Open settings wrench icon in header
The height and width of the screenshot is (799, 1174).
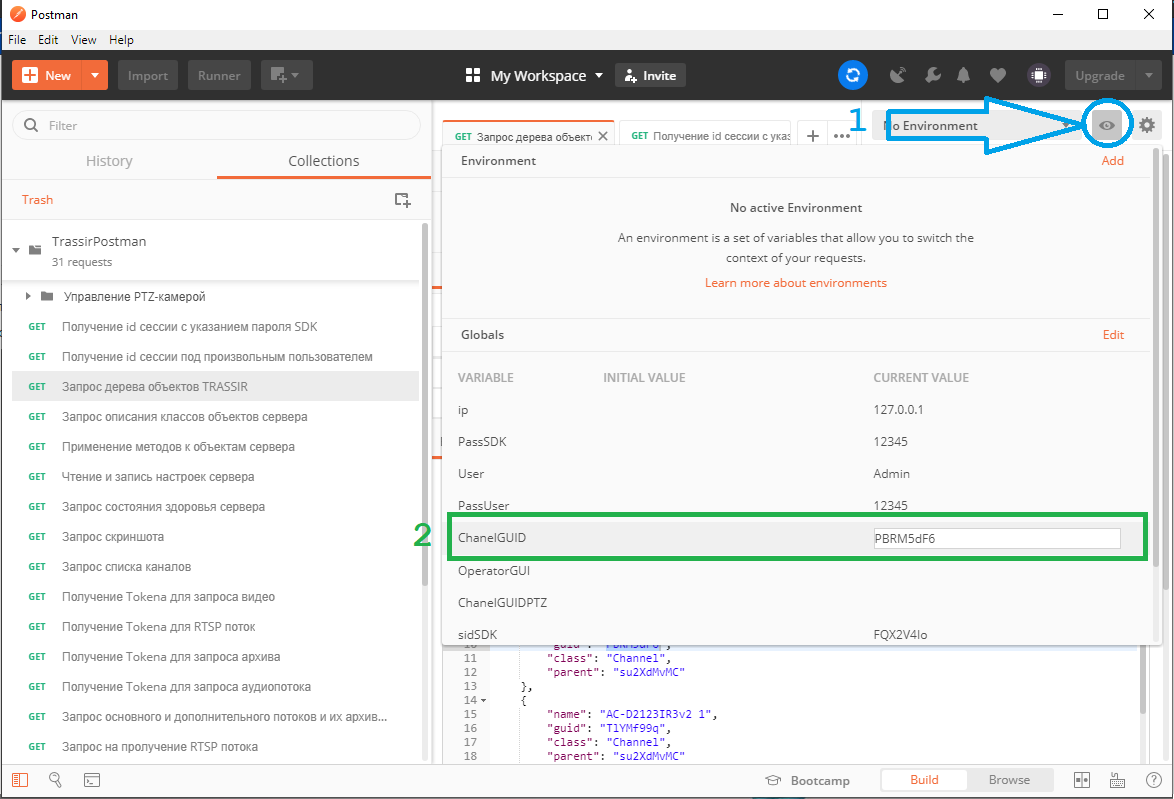[932, 75]
